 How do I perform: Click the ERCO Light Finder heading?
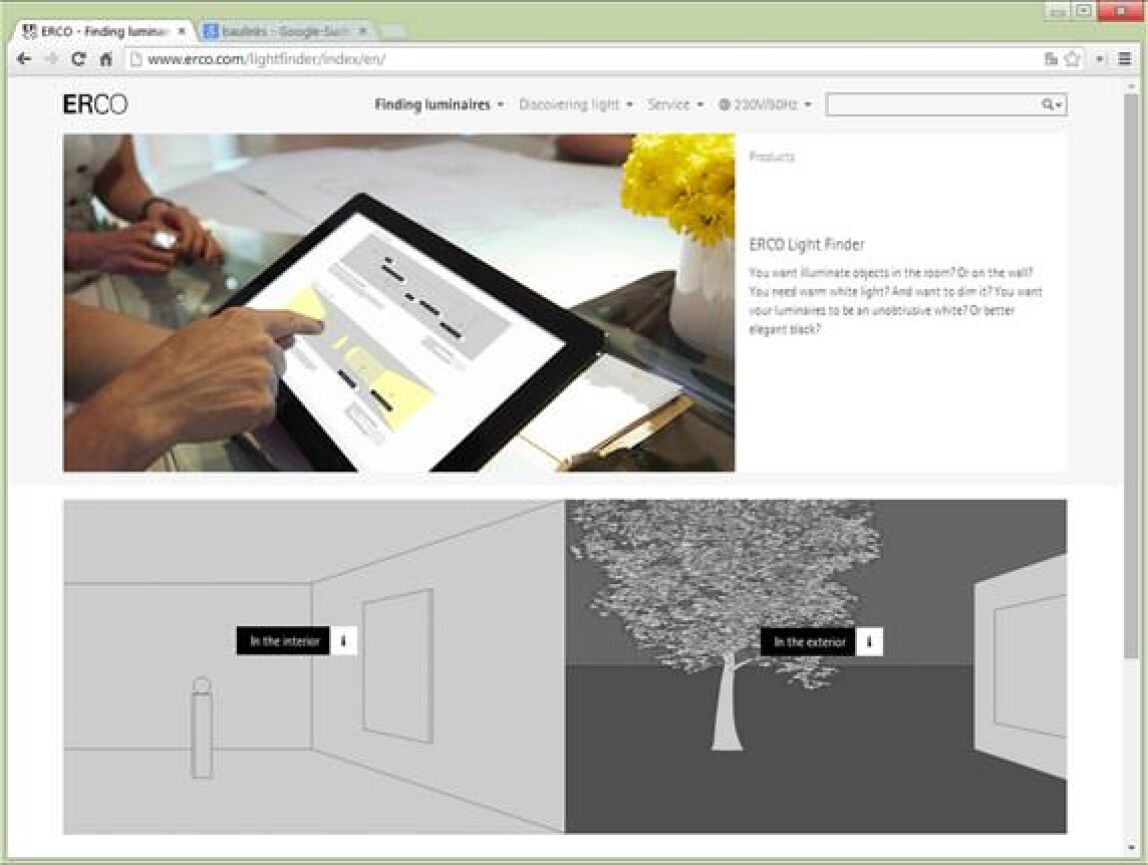[x=807, y=245]
